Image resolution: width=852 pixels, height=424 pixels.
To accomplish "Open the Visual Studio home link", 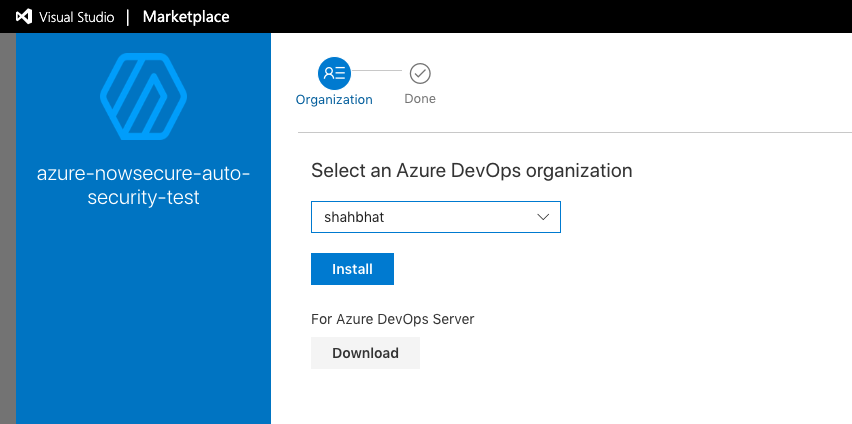I will click(76, 17).
